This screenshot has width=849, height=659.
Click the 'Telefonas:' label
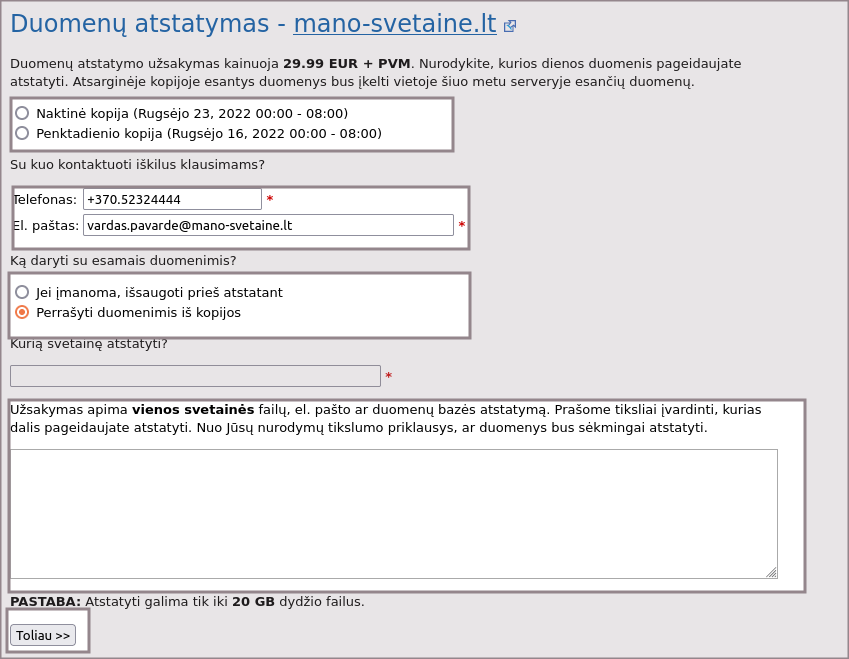tap(45, 200)
